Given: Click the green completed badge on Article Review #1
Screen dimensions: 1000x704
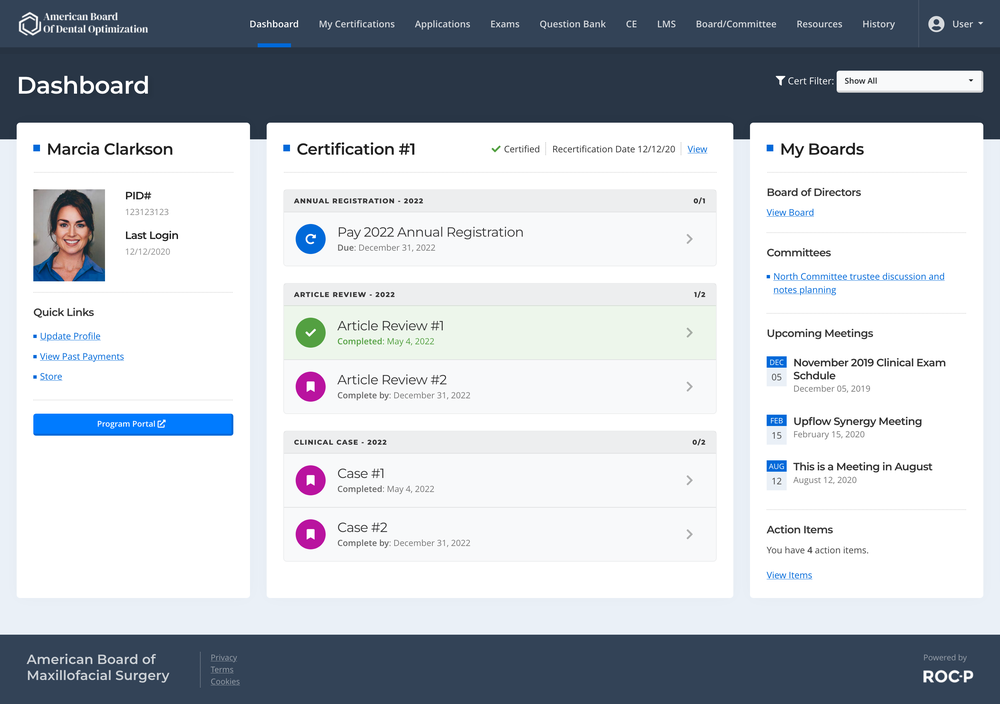Looking at the screenshot, I should point(310,333).
